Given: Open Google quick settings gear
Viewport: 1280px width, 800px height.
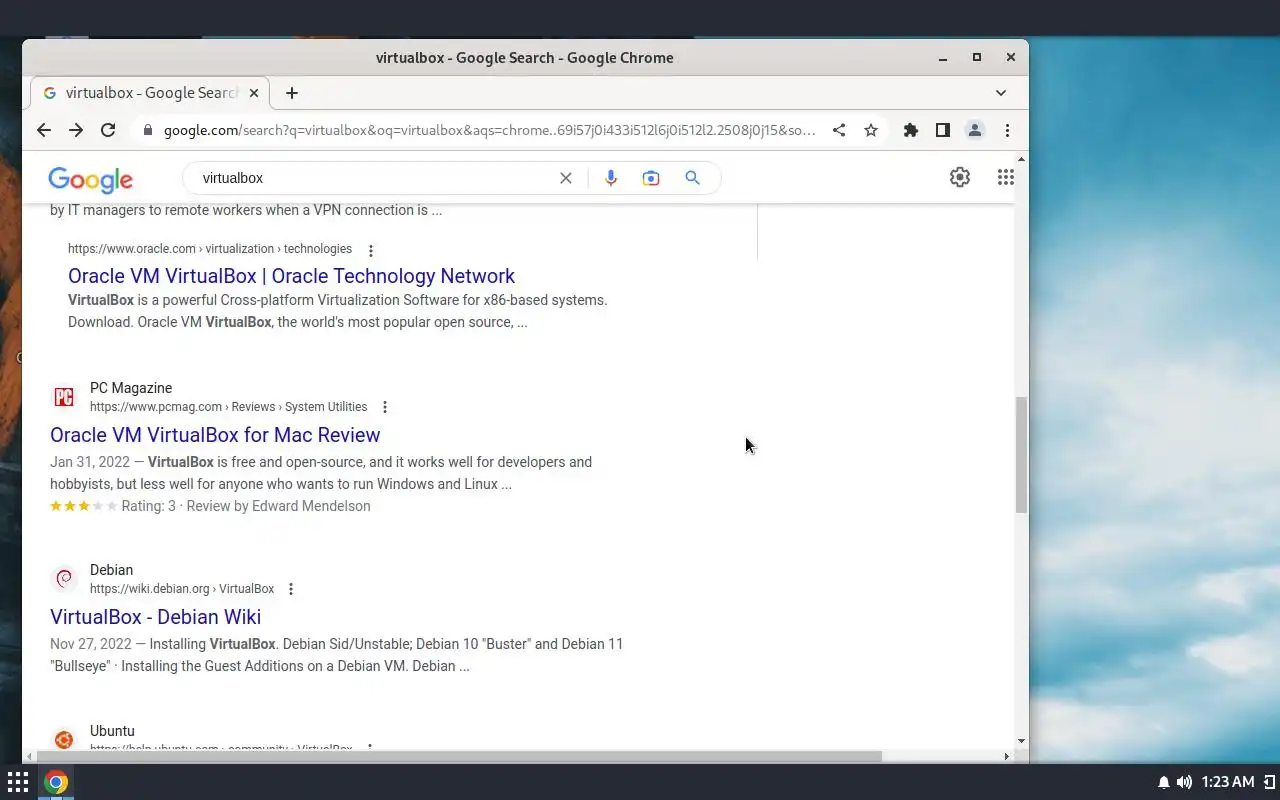Looking at the screenshot, I should pyautogui.click(x=960, y=177).
